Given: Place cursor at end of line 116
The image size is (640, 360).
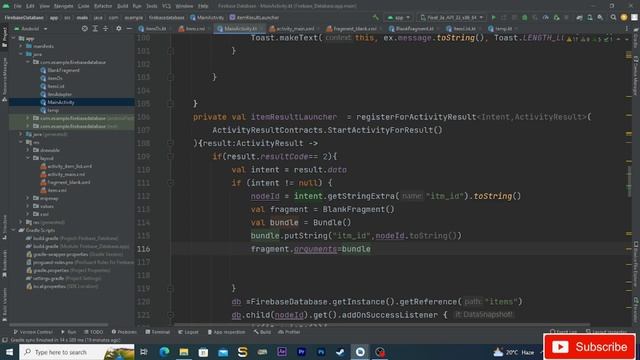Looking at the screenshot, I should coord(371,249).
